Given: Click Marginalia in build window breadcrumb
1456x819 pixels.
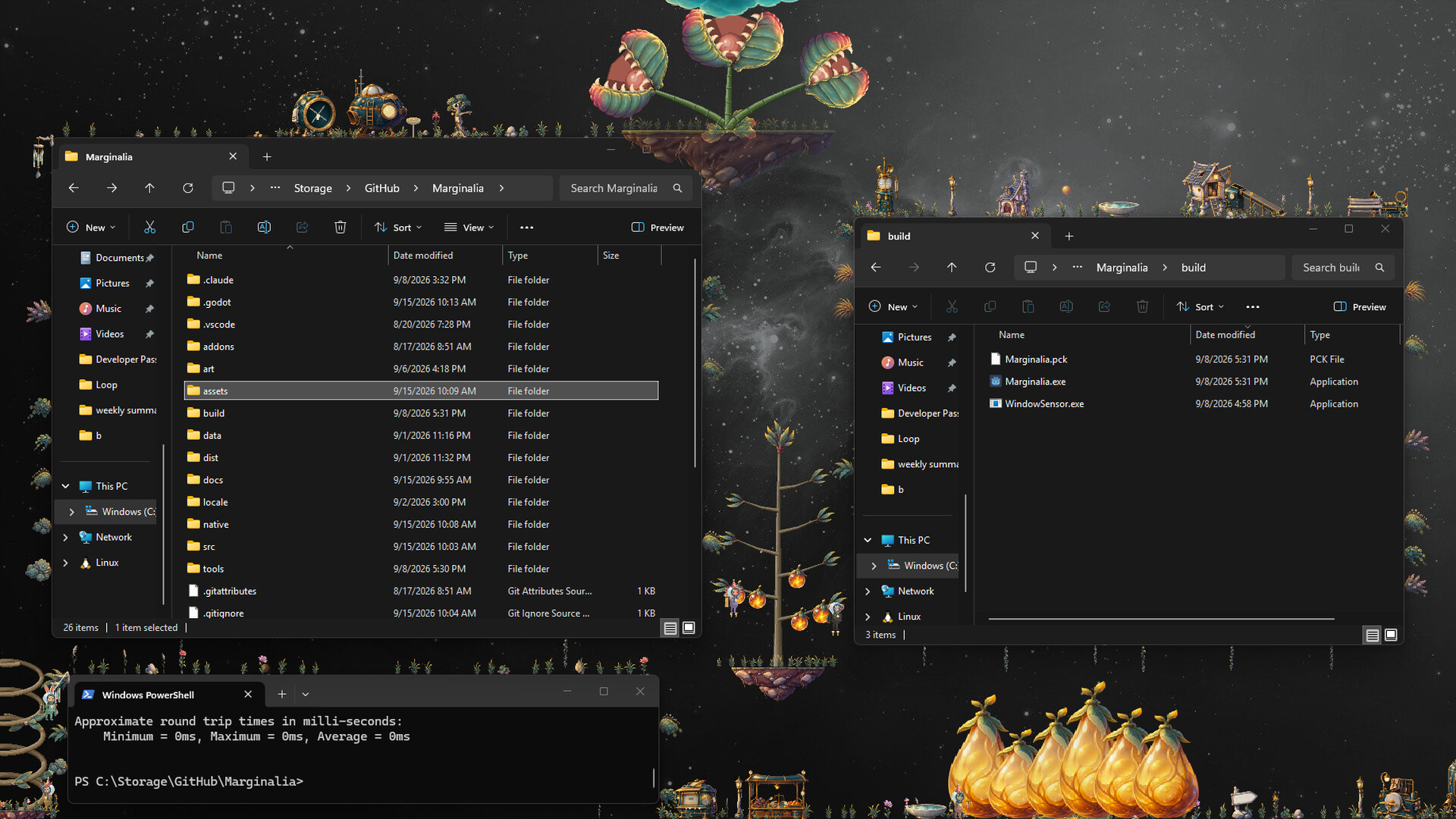Looking at the screenshot, I should click(1122, 268).
